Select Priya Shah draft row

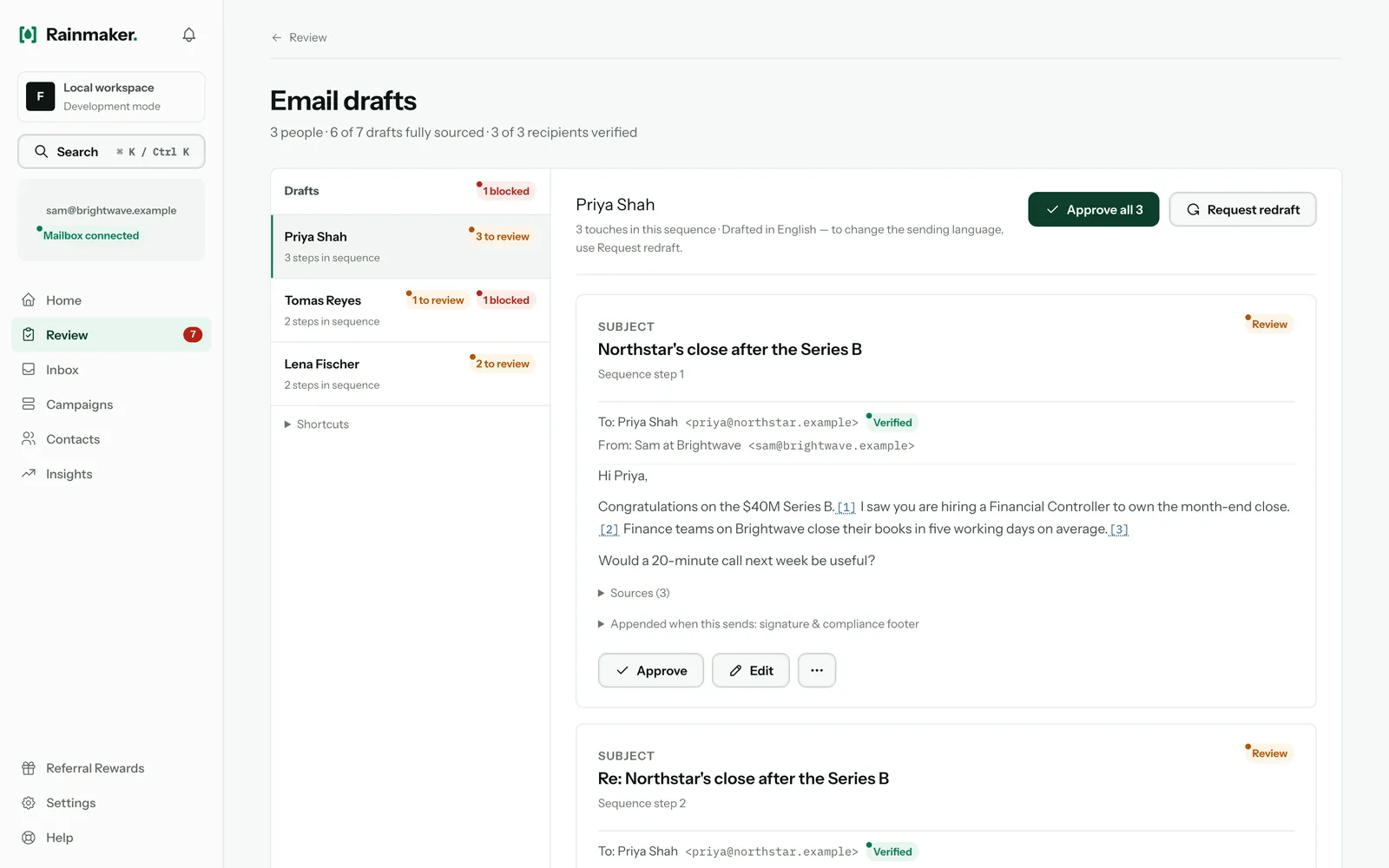click(x=411, y=247)
